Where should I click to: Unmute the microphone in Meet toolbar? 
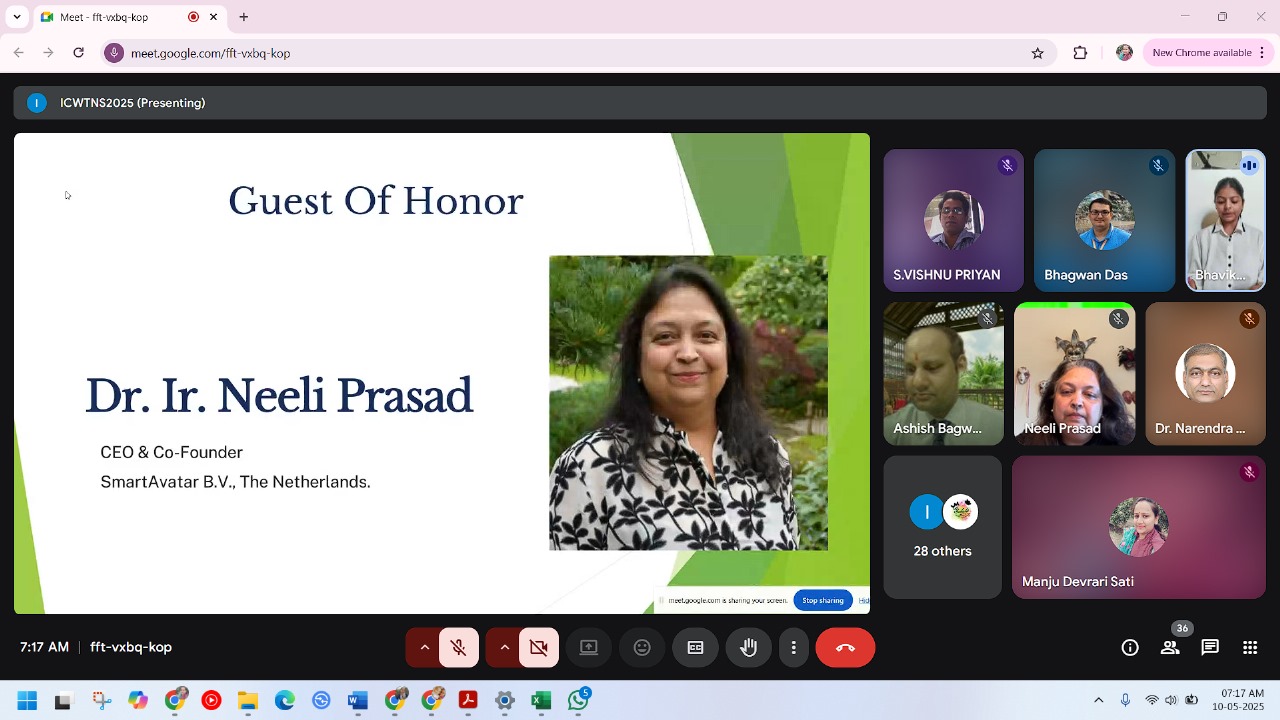459,648
